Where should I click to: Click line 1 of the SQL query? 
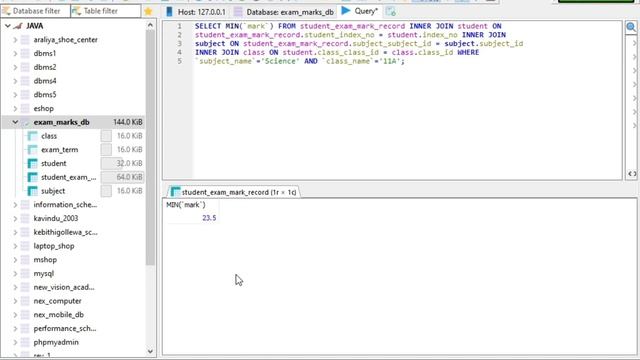[x=348, y=26]
